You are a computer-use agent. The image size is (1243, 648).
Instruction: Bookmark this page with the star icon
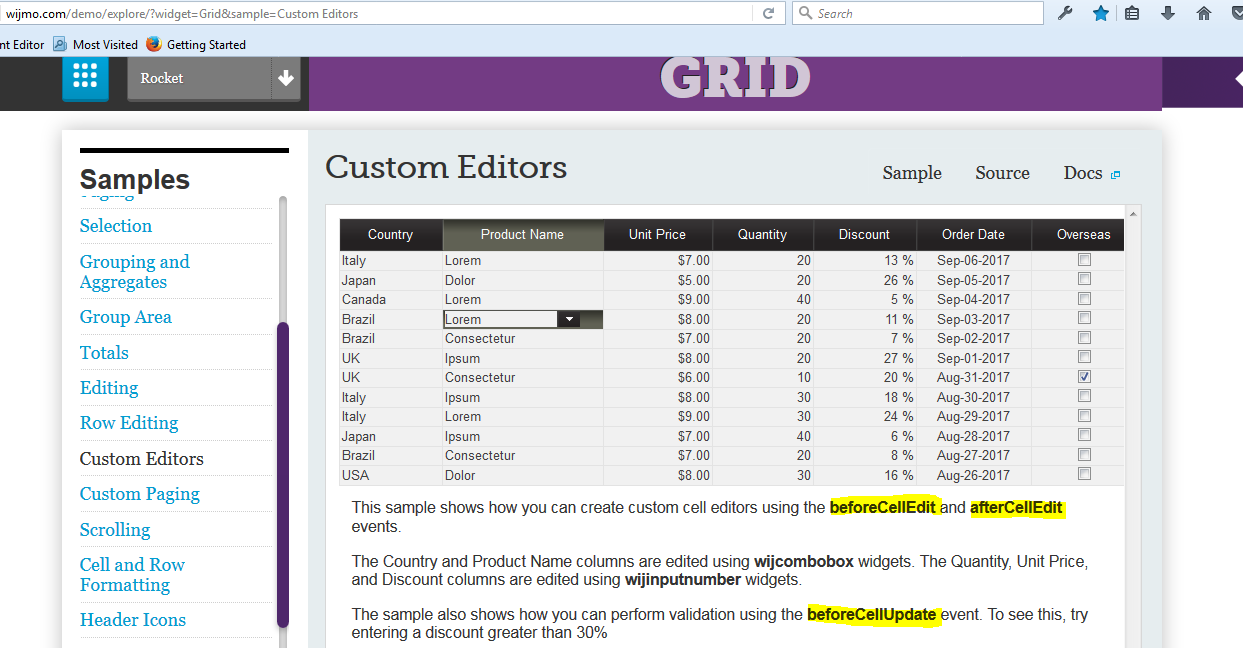tap(1101, 14)
